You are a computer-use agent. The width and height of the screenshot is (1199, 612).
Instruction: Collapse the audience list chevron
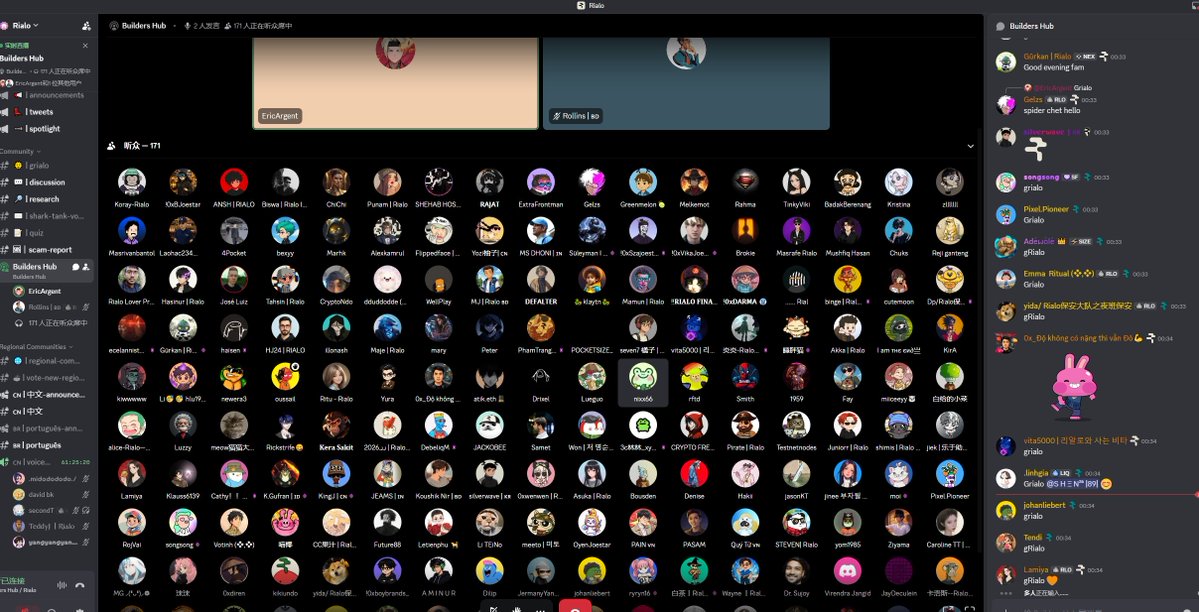970,146
